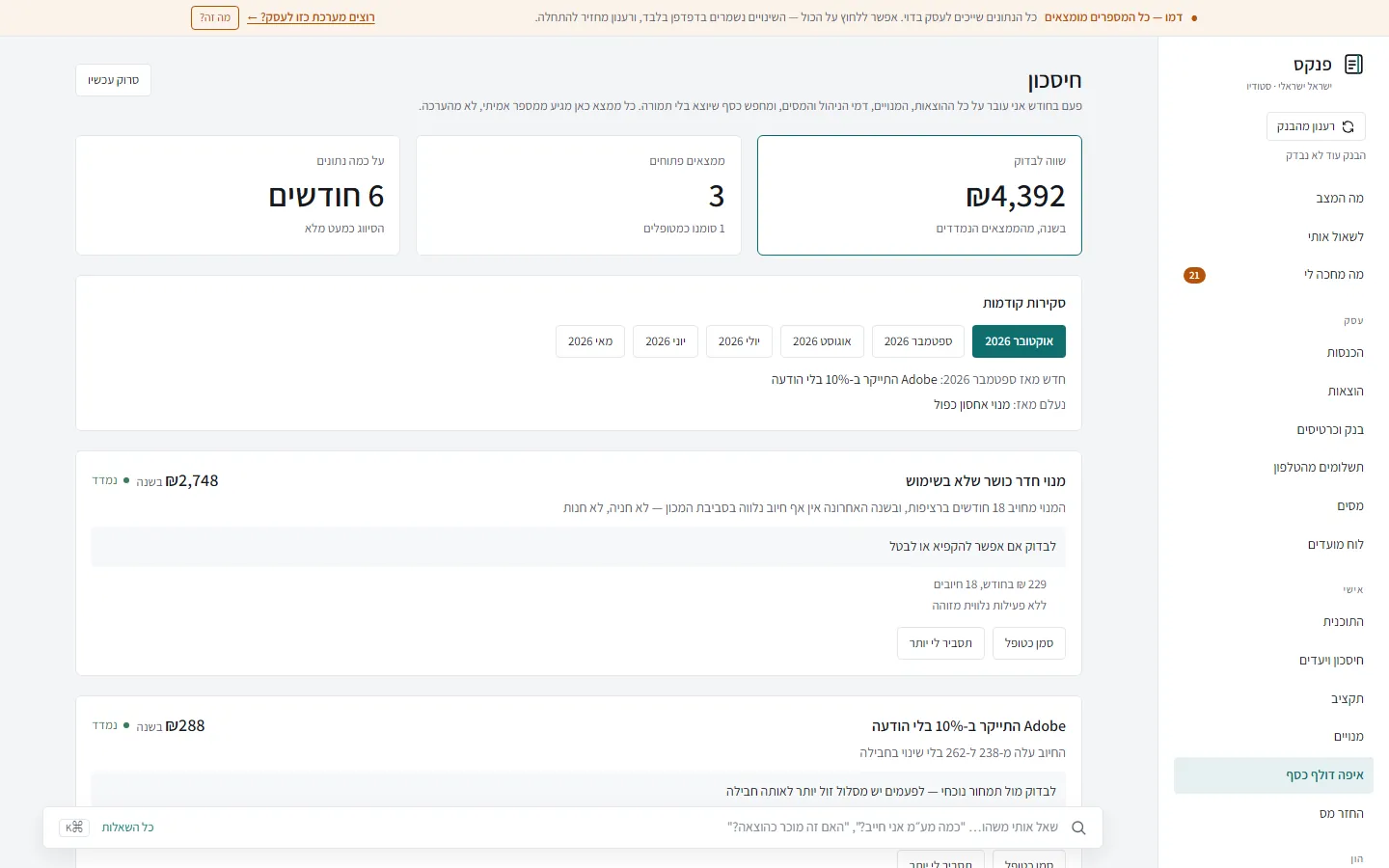The width and height of the screenshot is (1389, 868).
Task: Click the פנקס notebook logo icon
Action: tap(1353, 65)
